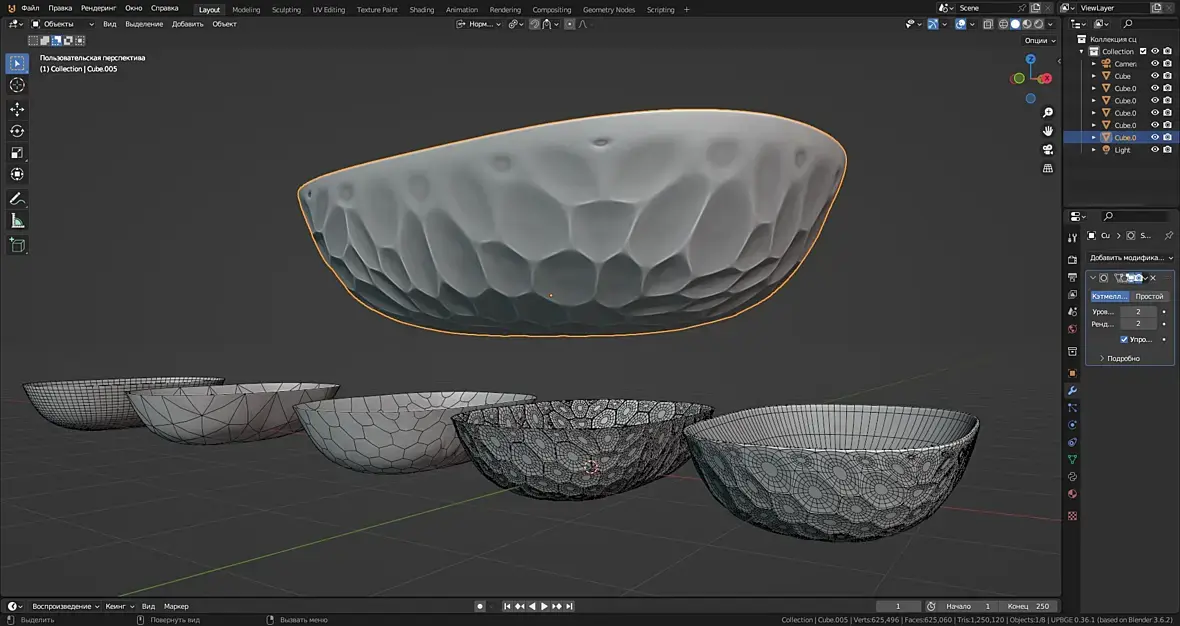Open the Output properties tab

coord(1072,277)
